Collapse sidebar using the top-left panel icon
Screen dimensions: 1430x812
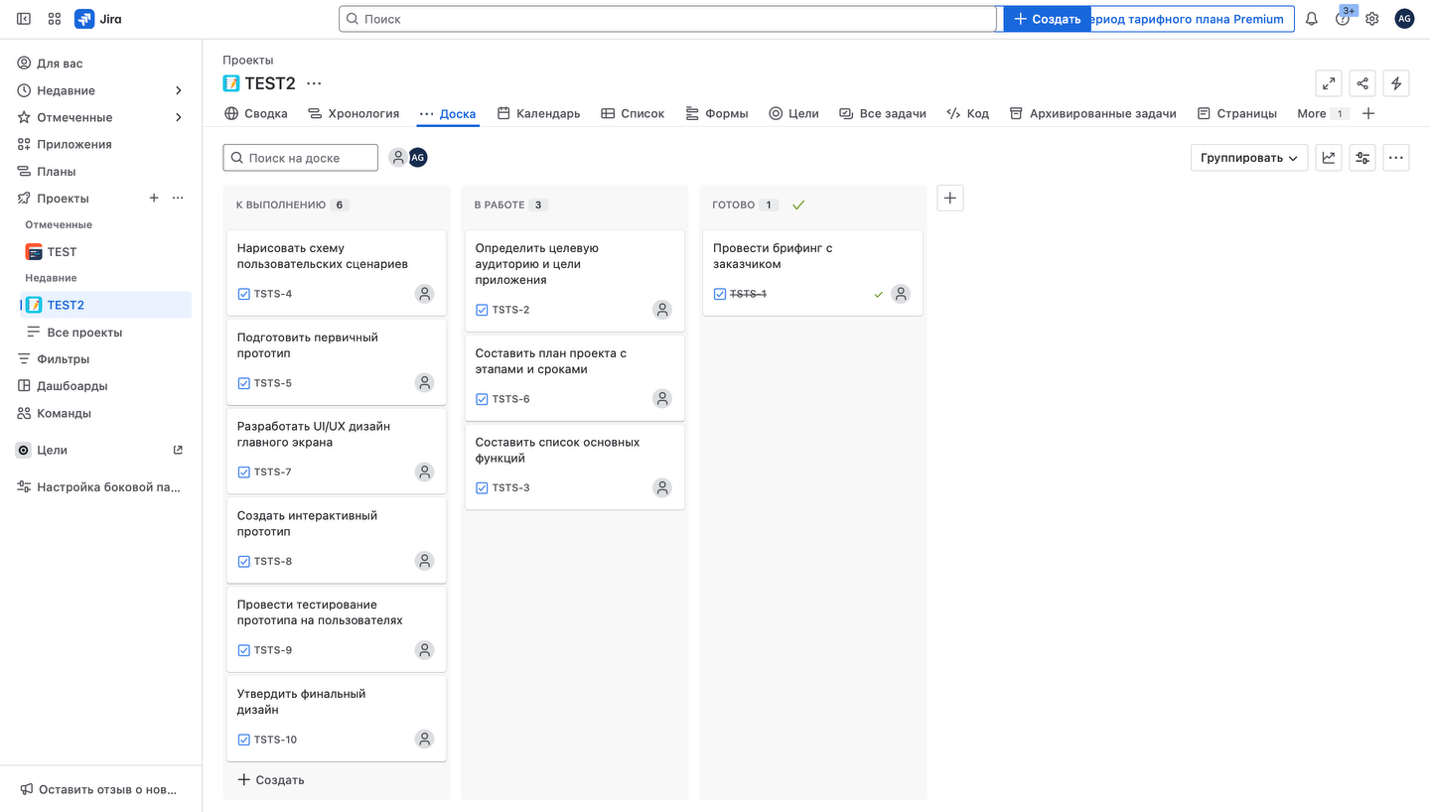(24, 19)
